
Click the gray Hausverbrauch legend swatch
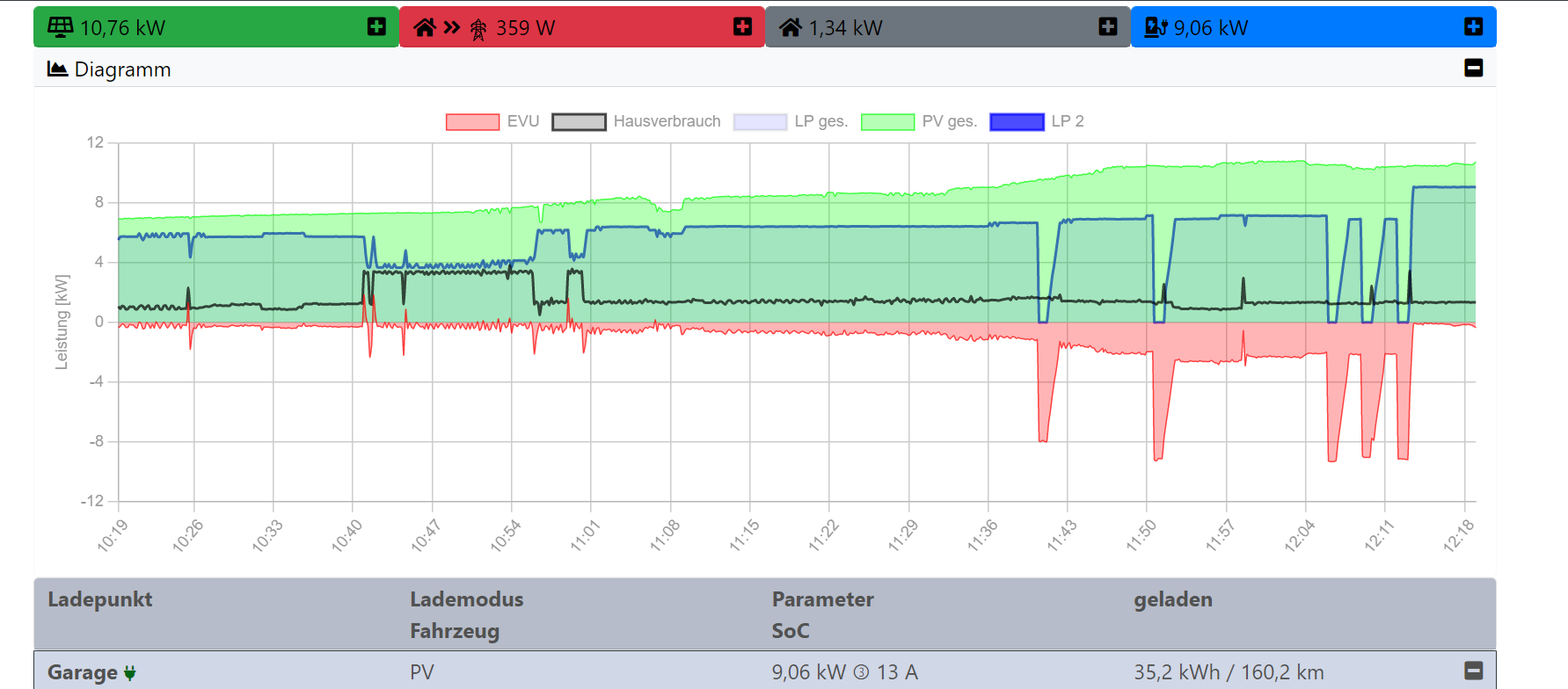tap(579, 122)
